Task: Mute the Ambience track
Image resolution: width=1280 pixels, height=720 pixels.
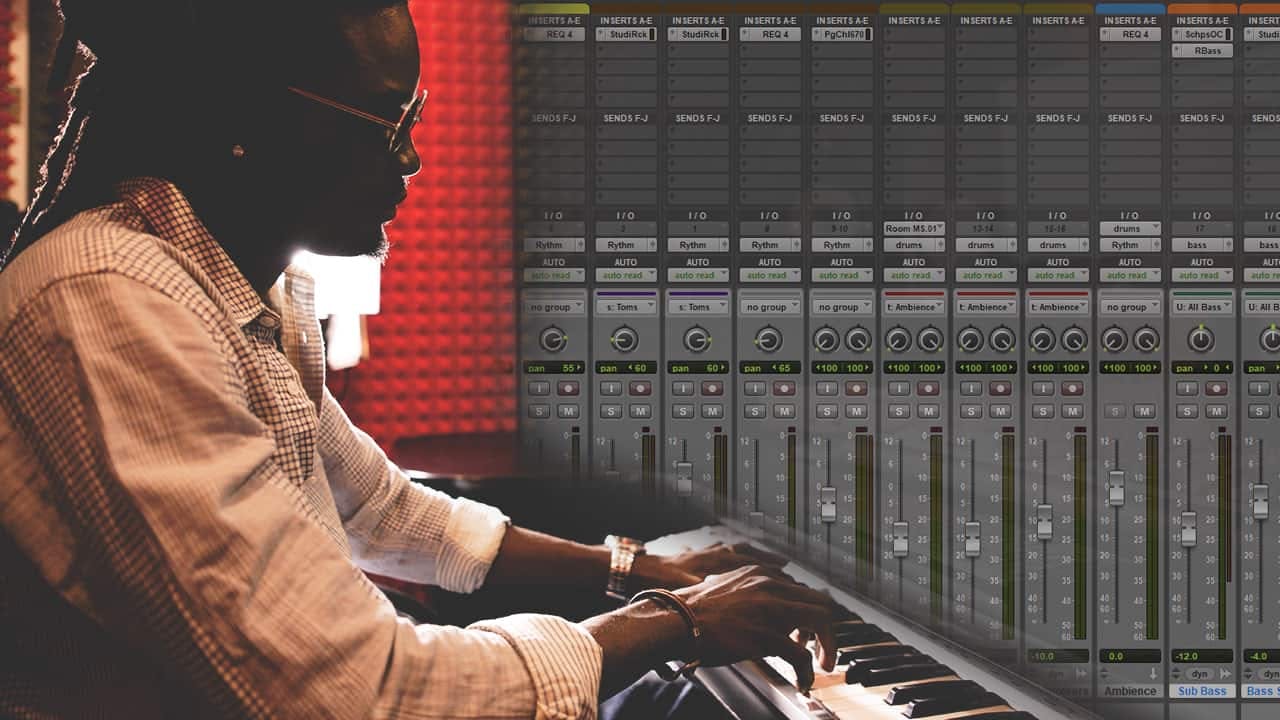Action: (x=1144, y=411)
